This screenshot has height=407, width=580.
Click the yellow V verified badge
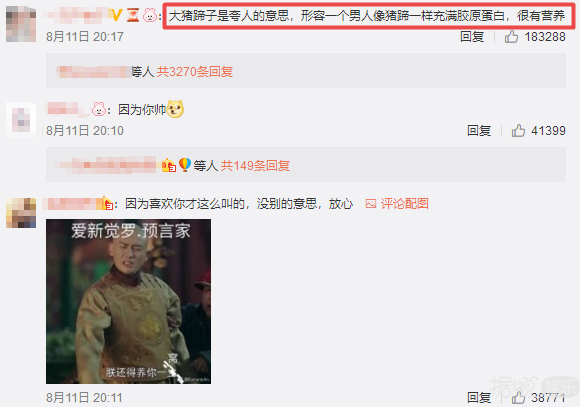pos(117,15)
